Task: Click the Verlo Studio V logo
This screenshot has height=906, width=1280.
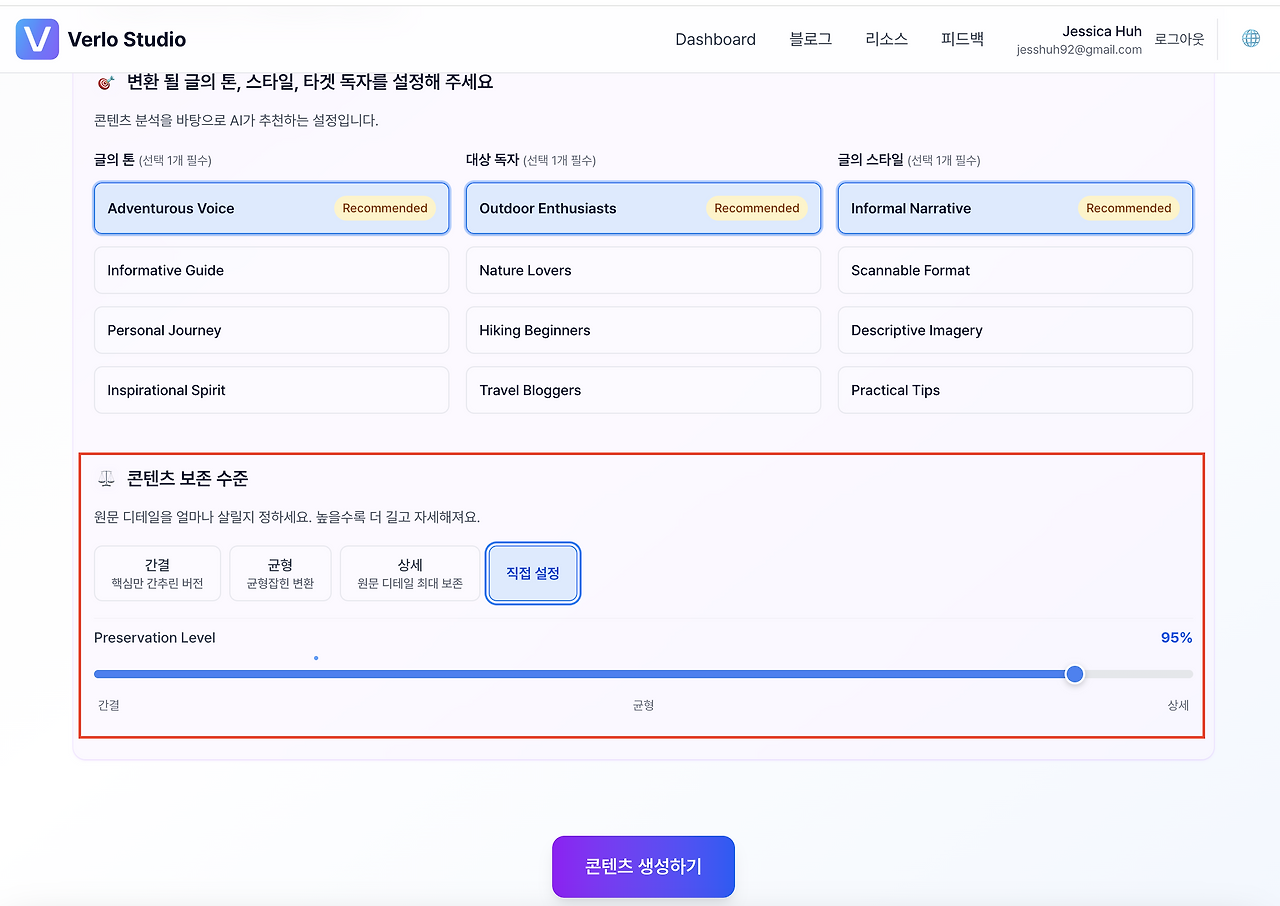Action: tap(36, 39)
